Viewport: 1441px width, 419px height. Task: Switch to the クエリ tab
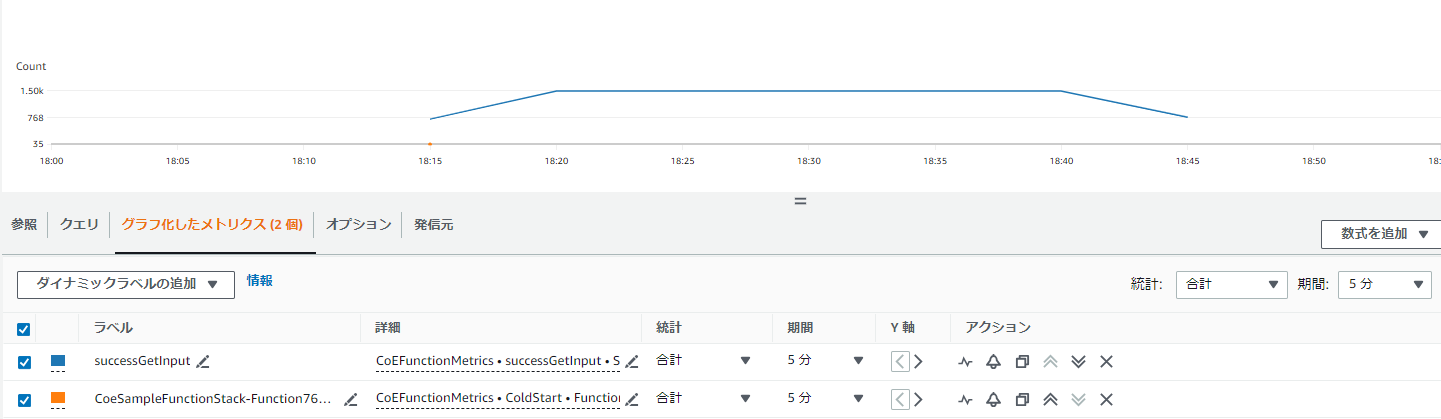point(79,225)
